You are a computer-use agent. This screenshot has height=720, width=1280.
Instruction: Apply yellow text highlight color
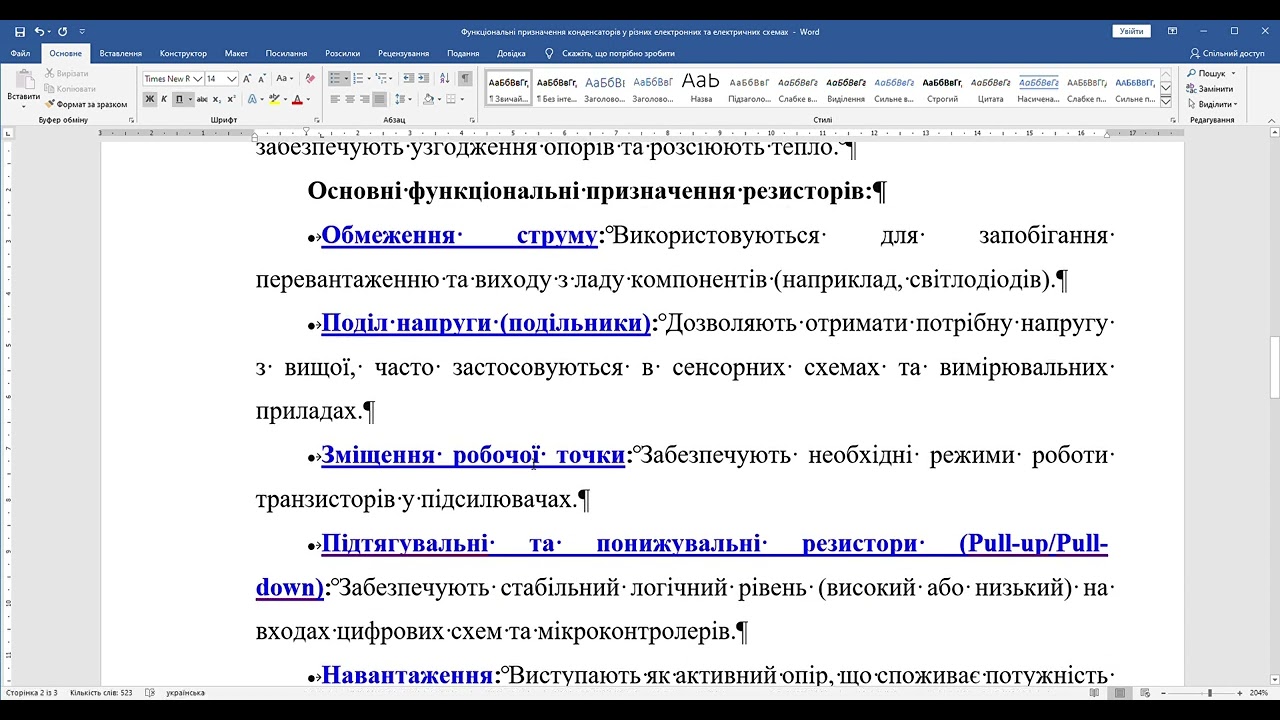point(274,99)
